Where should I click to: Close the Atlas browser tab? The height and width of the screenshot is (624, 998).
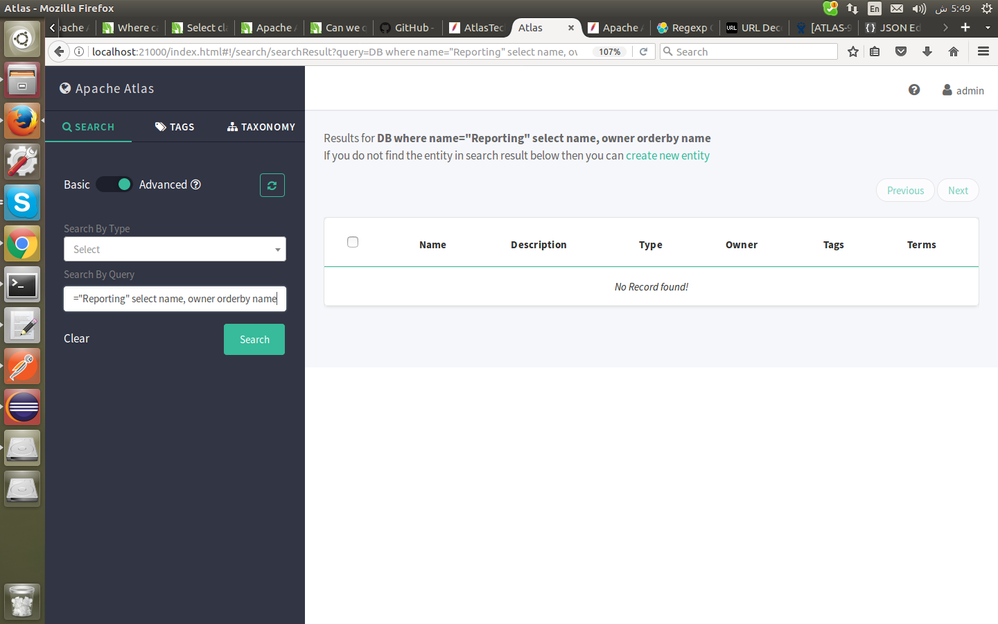[571, 28]
